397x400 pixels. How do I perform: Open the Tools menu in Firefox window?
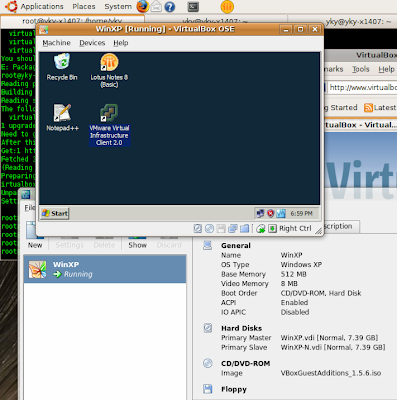tap(361, 69)
